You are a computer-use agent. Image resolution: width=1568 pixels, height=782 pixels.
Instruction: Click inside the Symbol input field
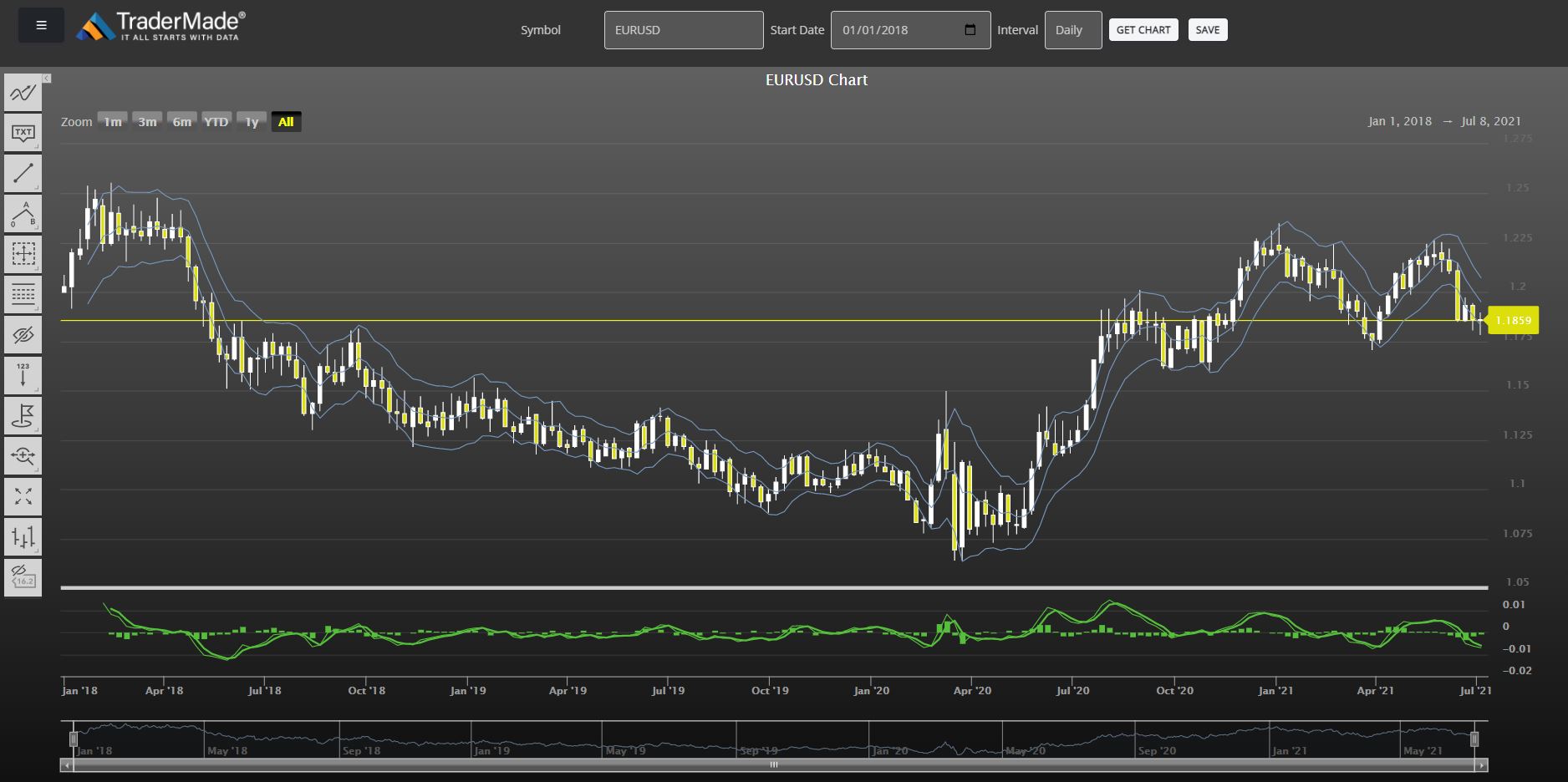click(684, 29)
